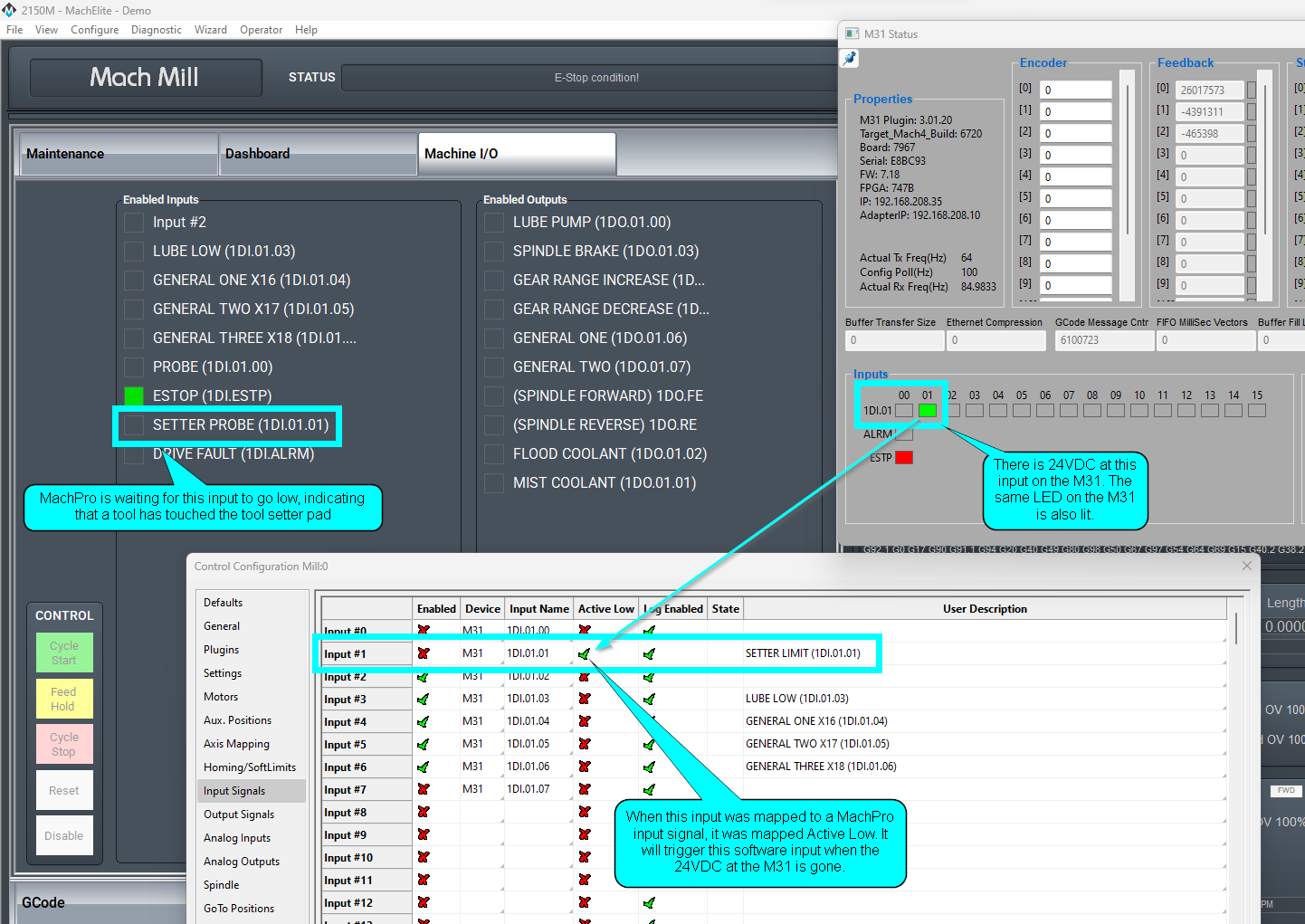Switch to the Dashboard tab
The image size is (1305, 924).
pyautogui.click(x=318, y=154)
